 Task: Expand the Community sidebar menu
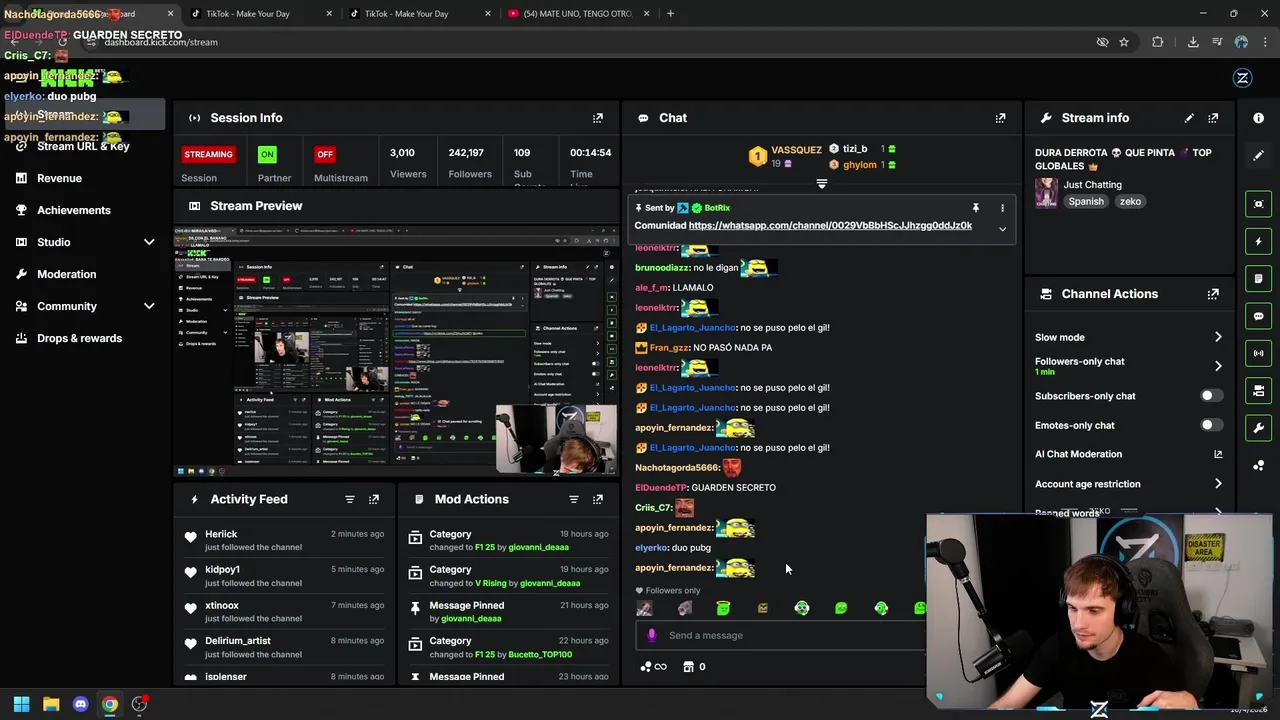tap(149, 306)
